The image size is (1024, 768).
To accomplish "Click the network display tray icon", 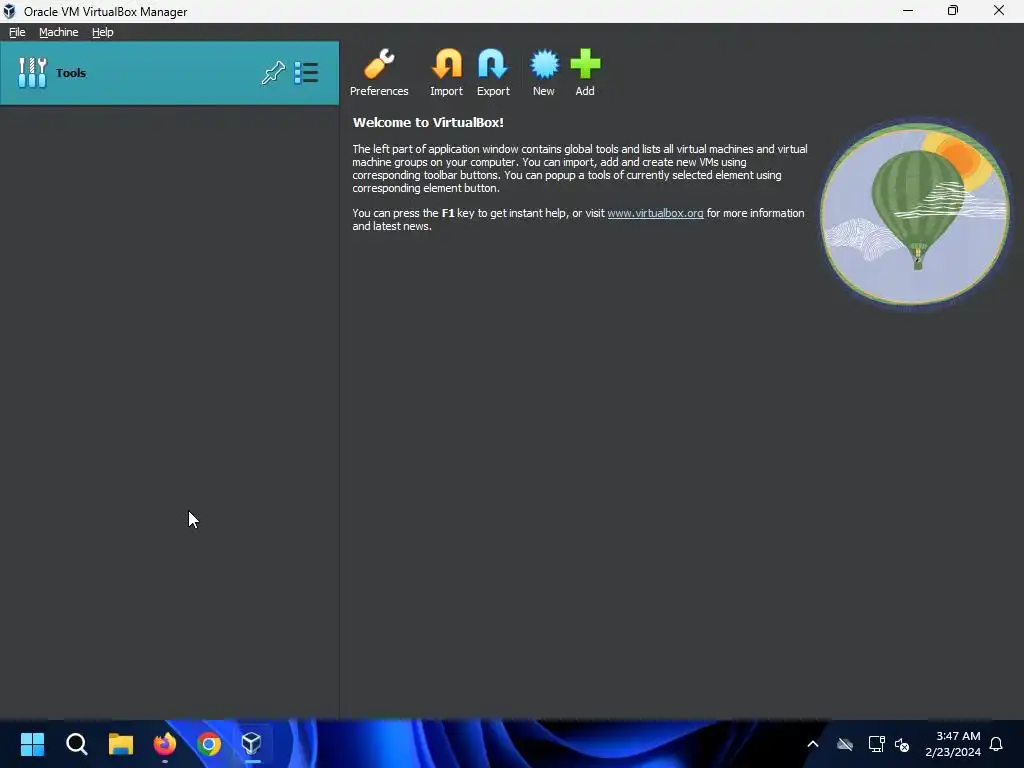I will (x=876, y=744).
